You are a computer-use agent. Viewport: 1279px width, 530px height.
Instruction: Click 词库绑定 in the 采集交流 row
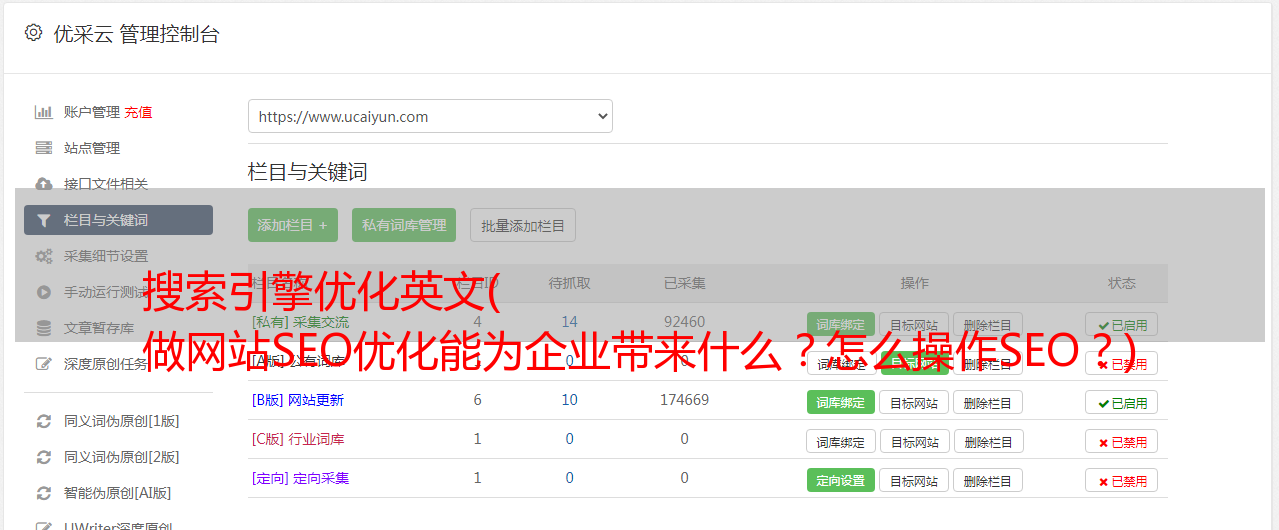pos(841,324)
